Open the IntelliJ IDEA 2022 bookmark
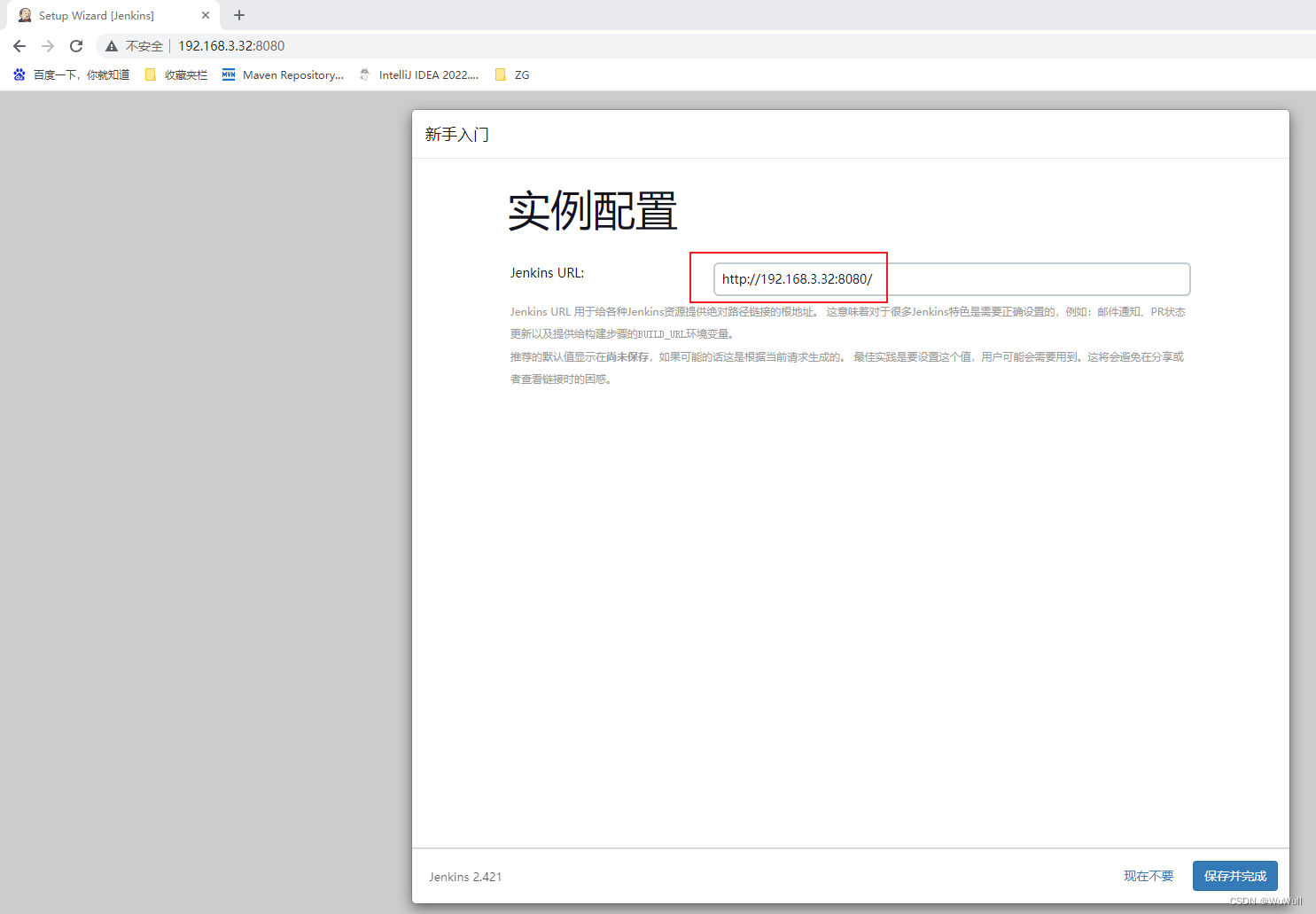This screenshot has height=914, width=1316. [418, 75]
